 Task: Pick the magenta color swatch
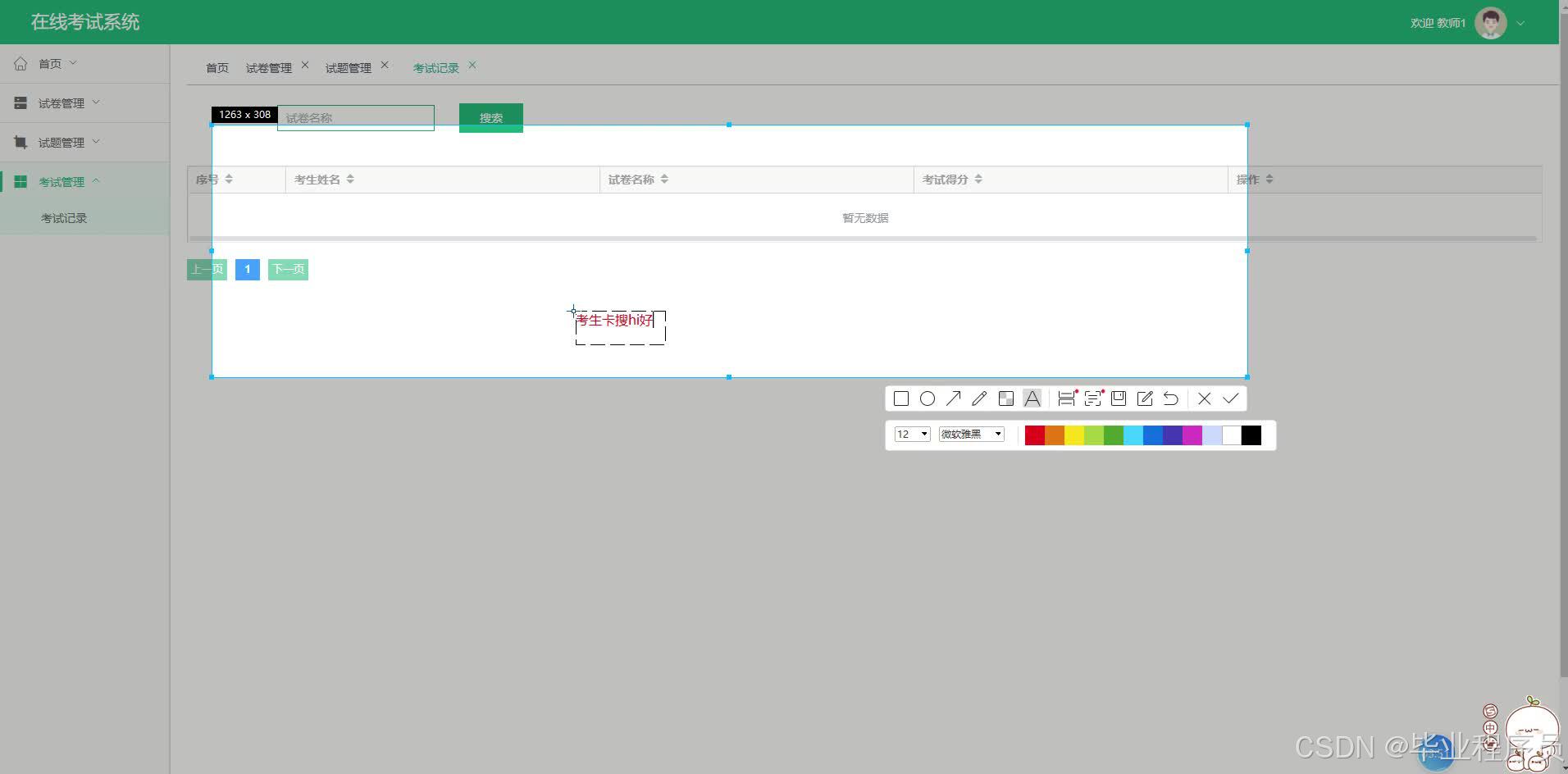coord(1192,435)
